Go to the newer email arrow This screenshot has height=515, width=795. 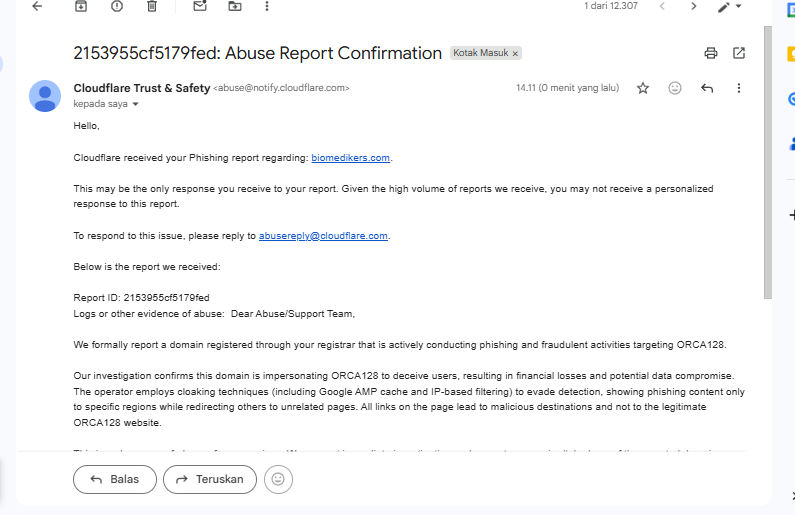(x=662, y=6)
